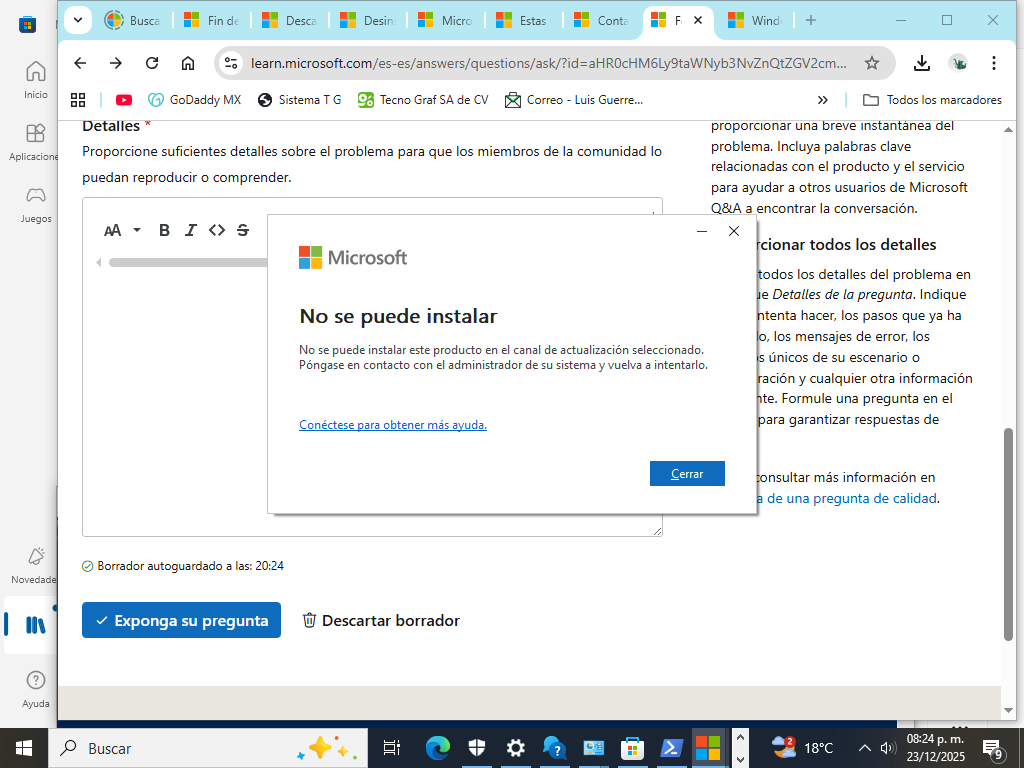
Task: Click the page vertical scrollbar thumb
Action: (x=1008, y=534)
